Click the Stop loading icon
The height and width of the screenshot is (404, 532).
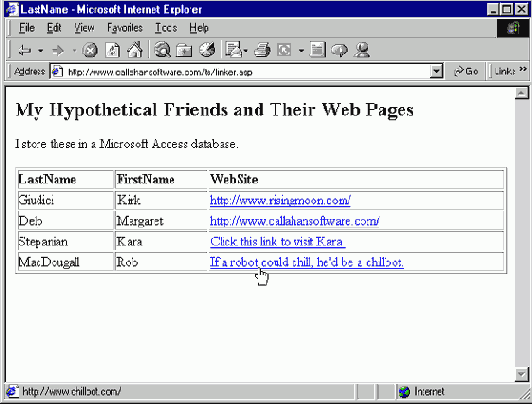90,51
